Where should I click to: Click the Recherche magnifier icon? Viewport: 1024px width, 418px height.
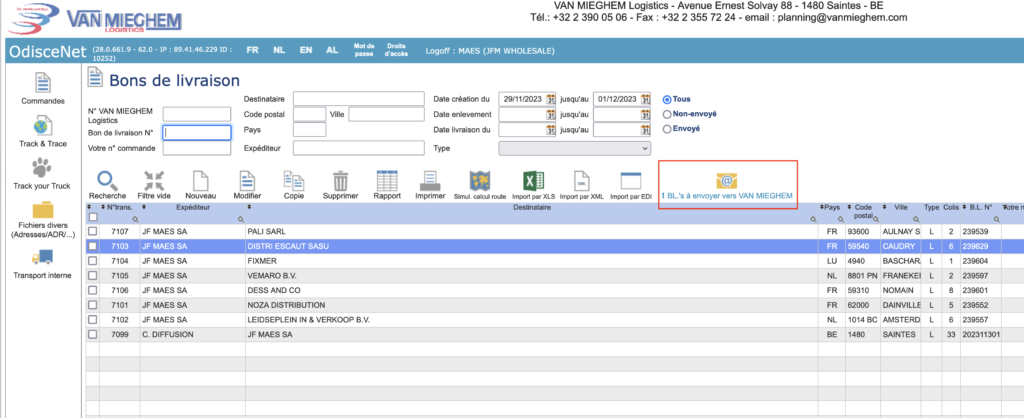click(x=107, y=181)
